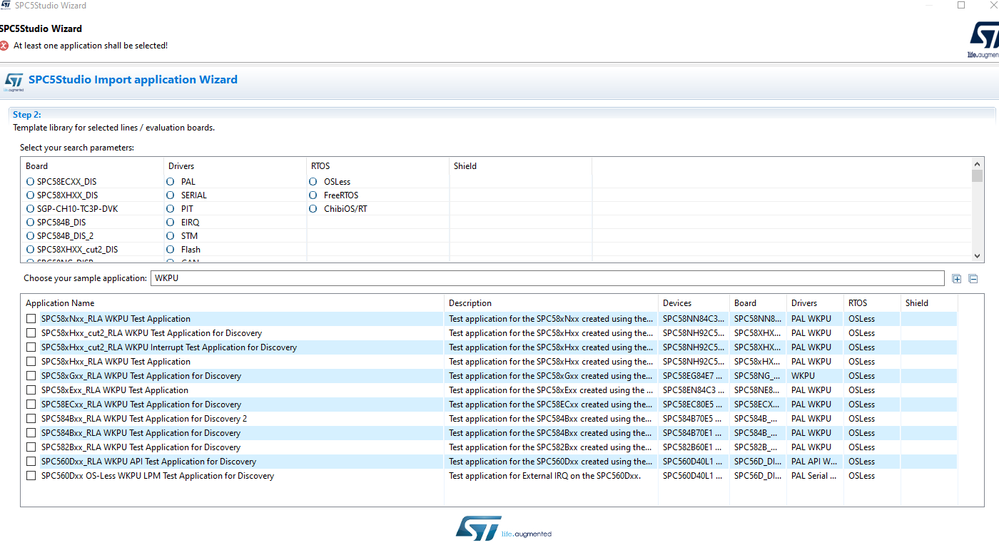Check SPC582Bxx_RLA WKPU Test Application for Discovery
Viewport: 999px width, 545px height.
31,447
